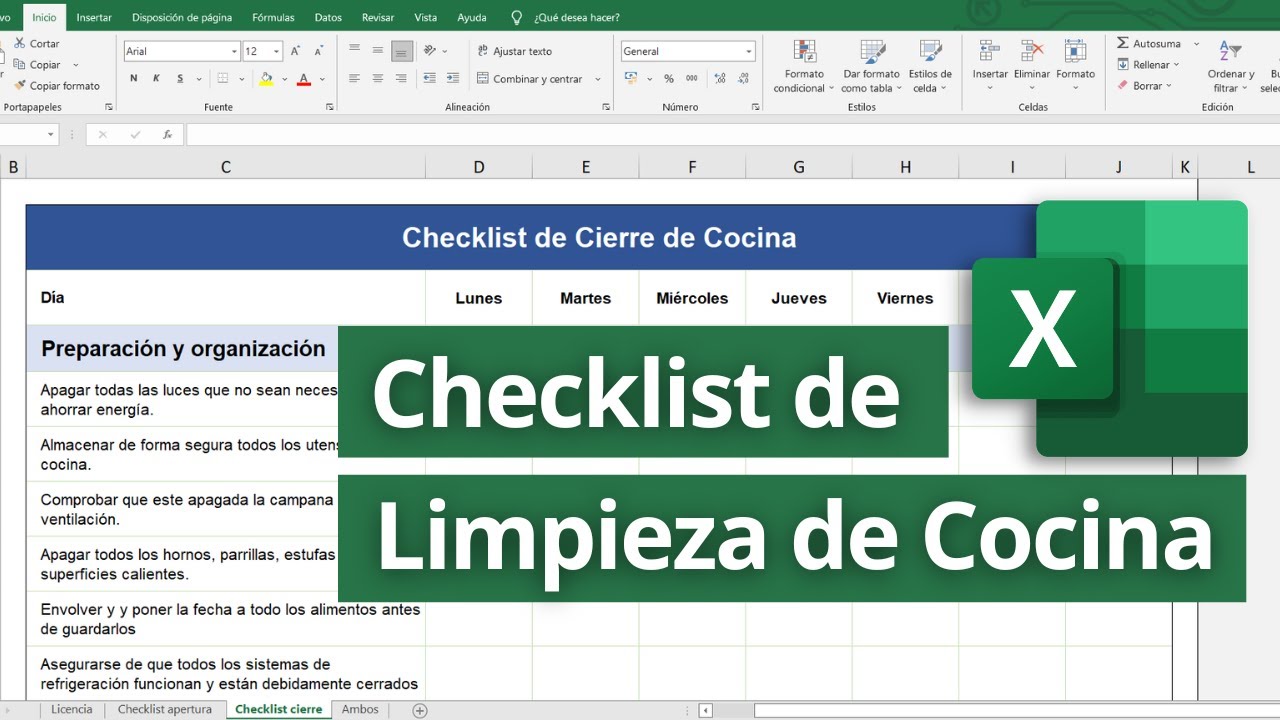Select column D header

(479, 167)
